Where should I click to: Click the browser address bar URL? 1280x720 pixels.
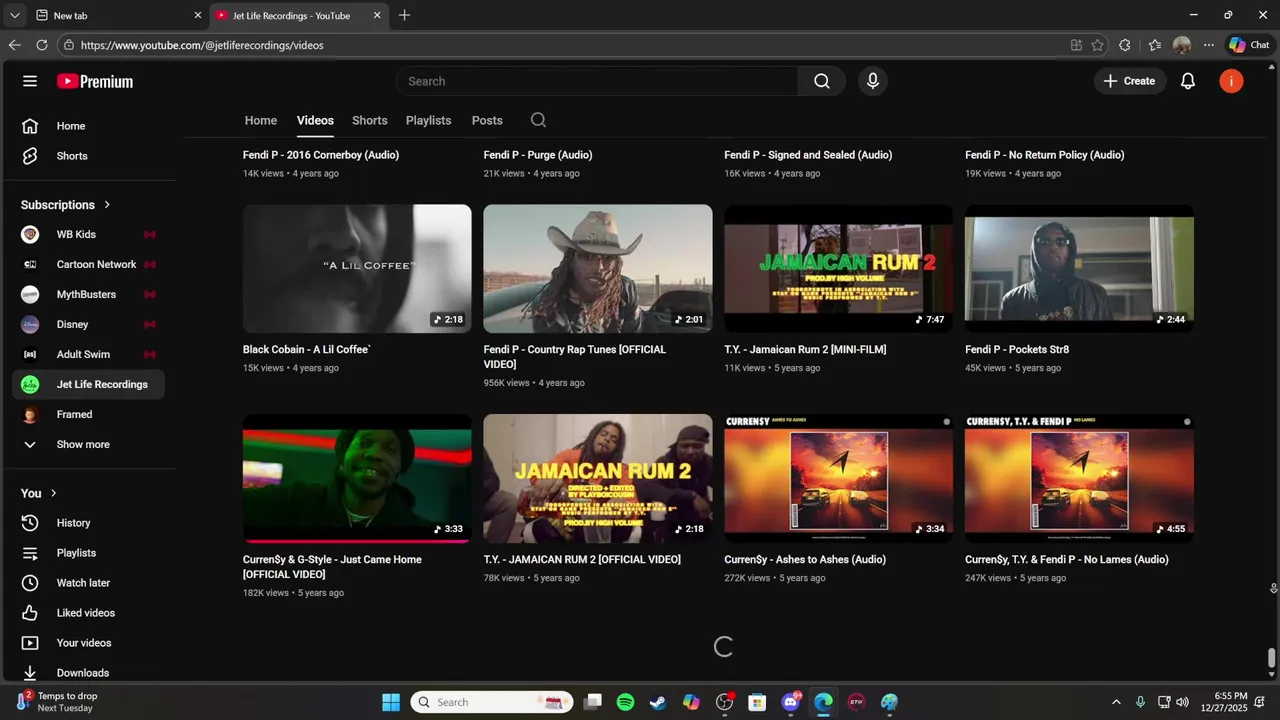tap(202, 45)
